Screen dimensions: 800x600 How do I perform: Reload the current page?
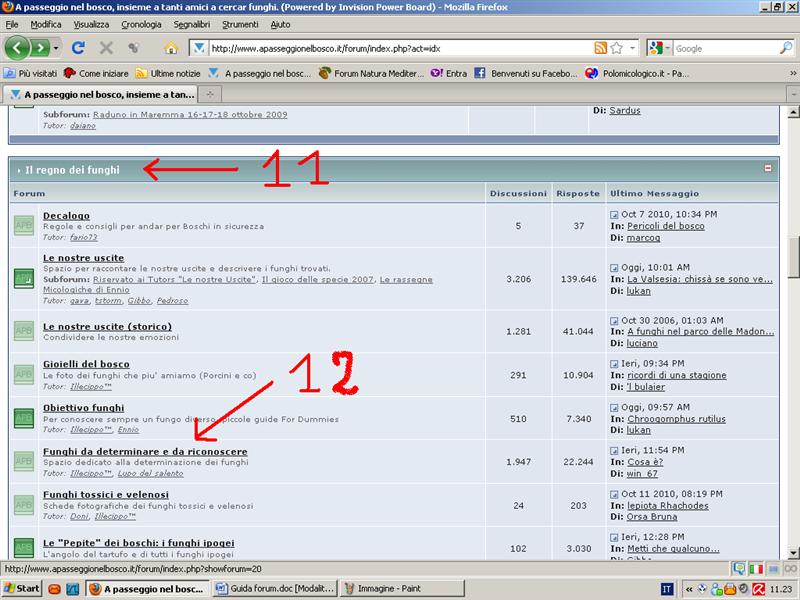[78, 48]
